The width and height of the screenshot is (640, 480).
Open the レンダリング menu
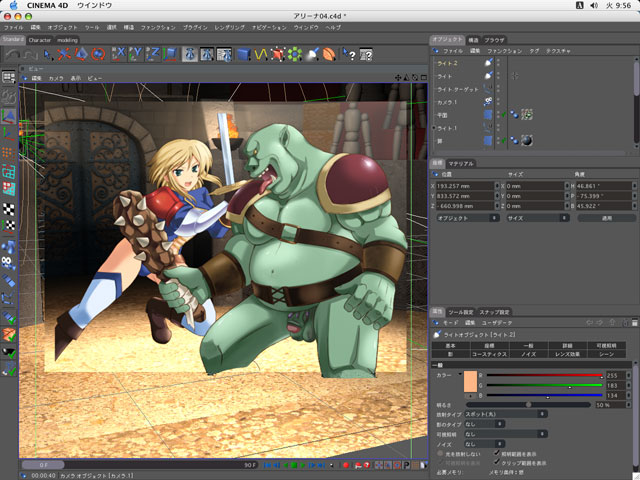(229, 27)
